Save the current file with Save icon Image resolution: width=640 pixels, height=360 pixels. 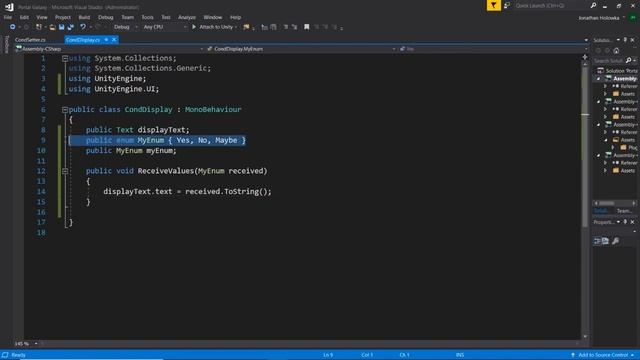61,27
